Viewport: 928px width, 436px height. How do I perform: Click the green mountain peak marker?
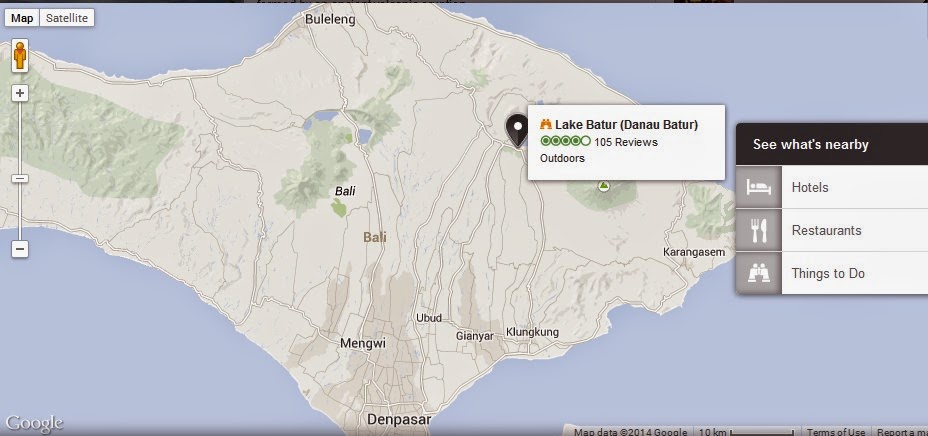tap(603, 186)
